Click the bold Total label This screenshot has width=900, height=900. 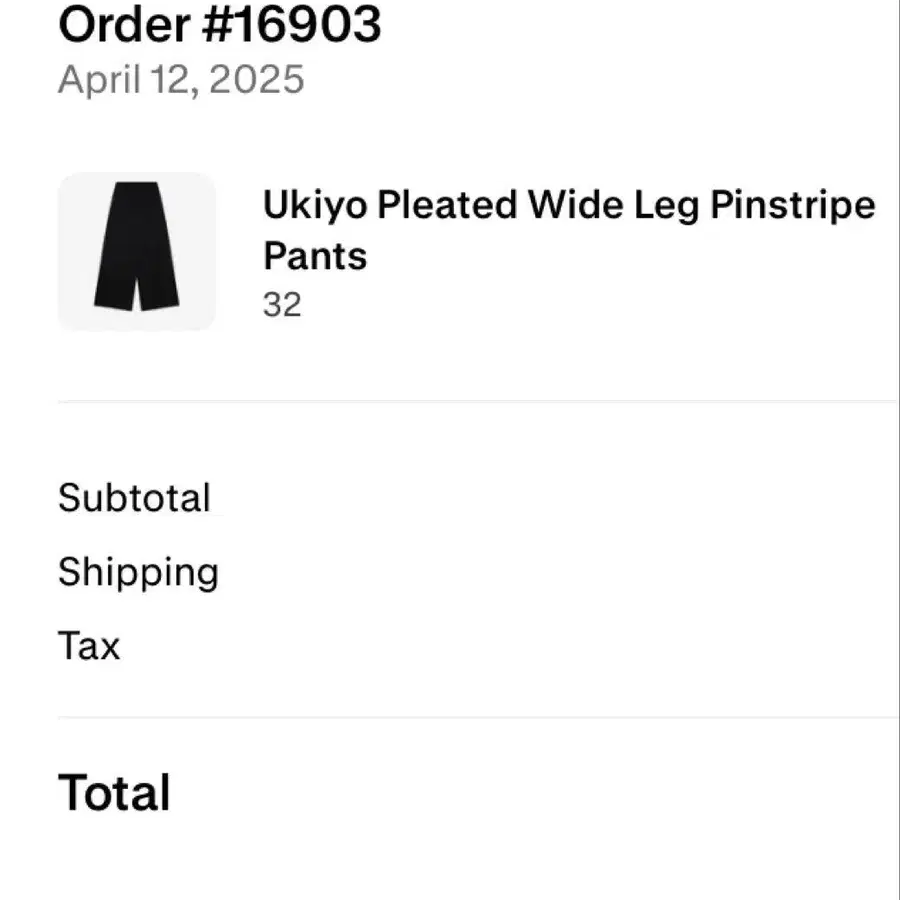(x=114, y=793)
